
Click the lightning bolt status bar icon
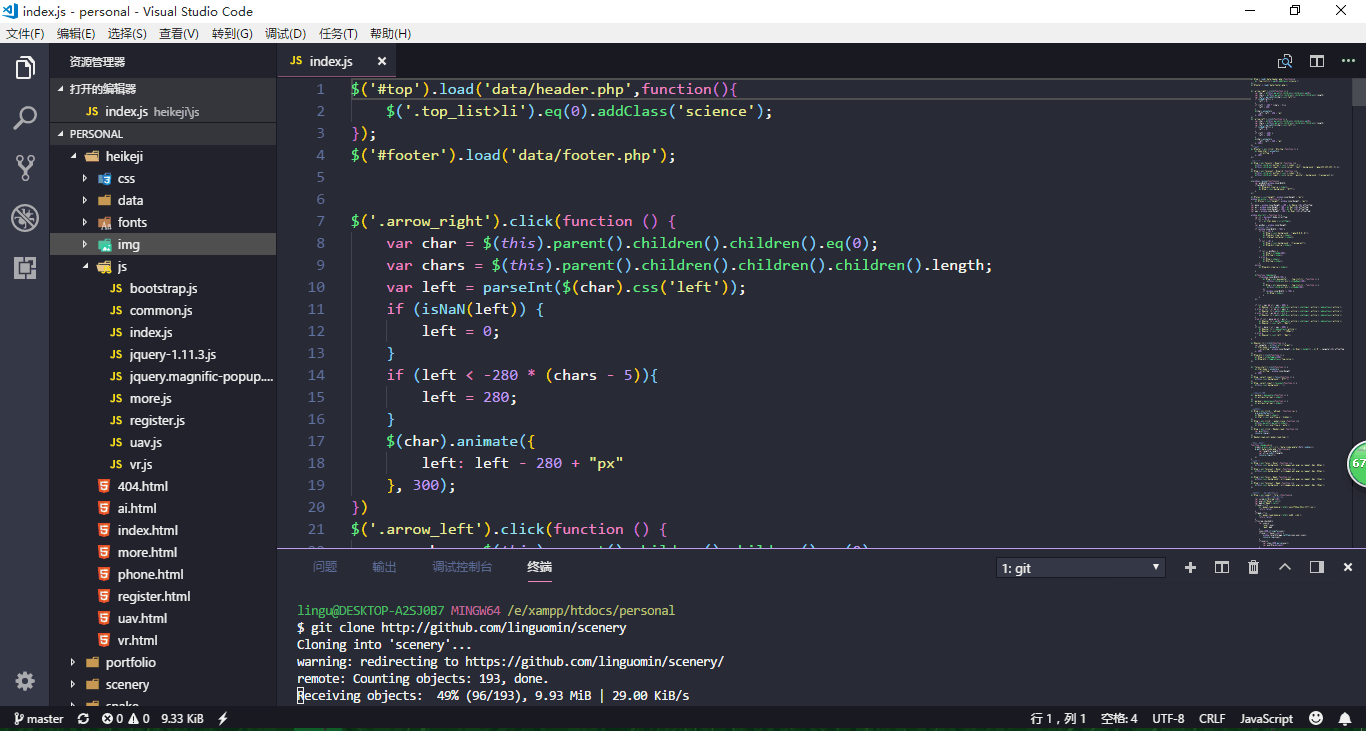(223, 718)
